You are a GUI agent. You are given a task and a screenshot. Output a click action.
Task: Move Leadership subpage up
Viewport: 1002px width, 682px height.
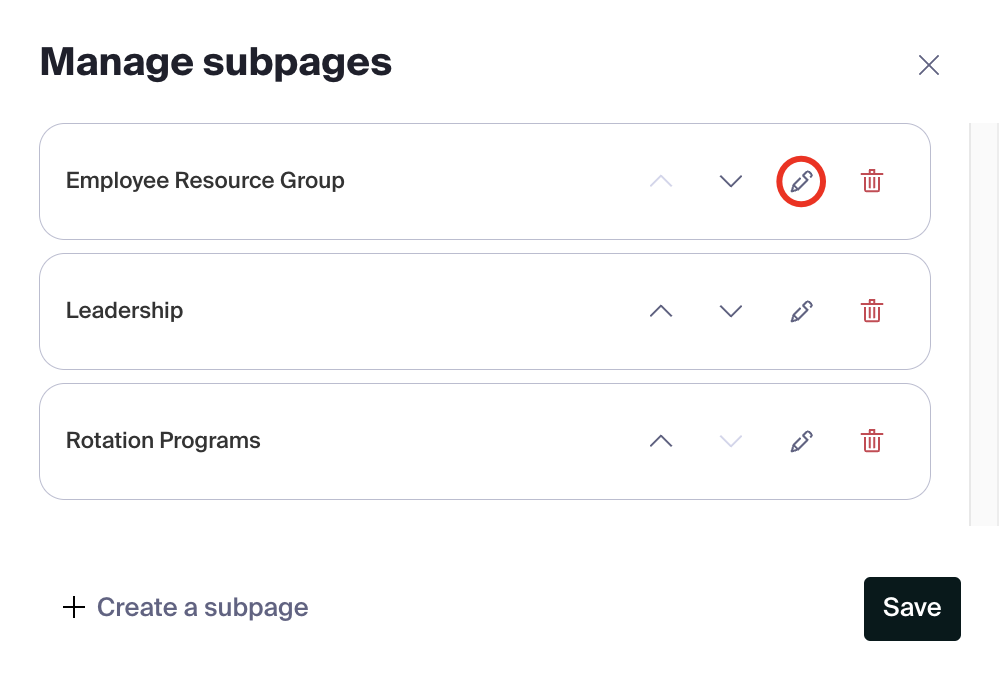661,311
